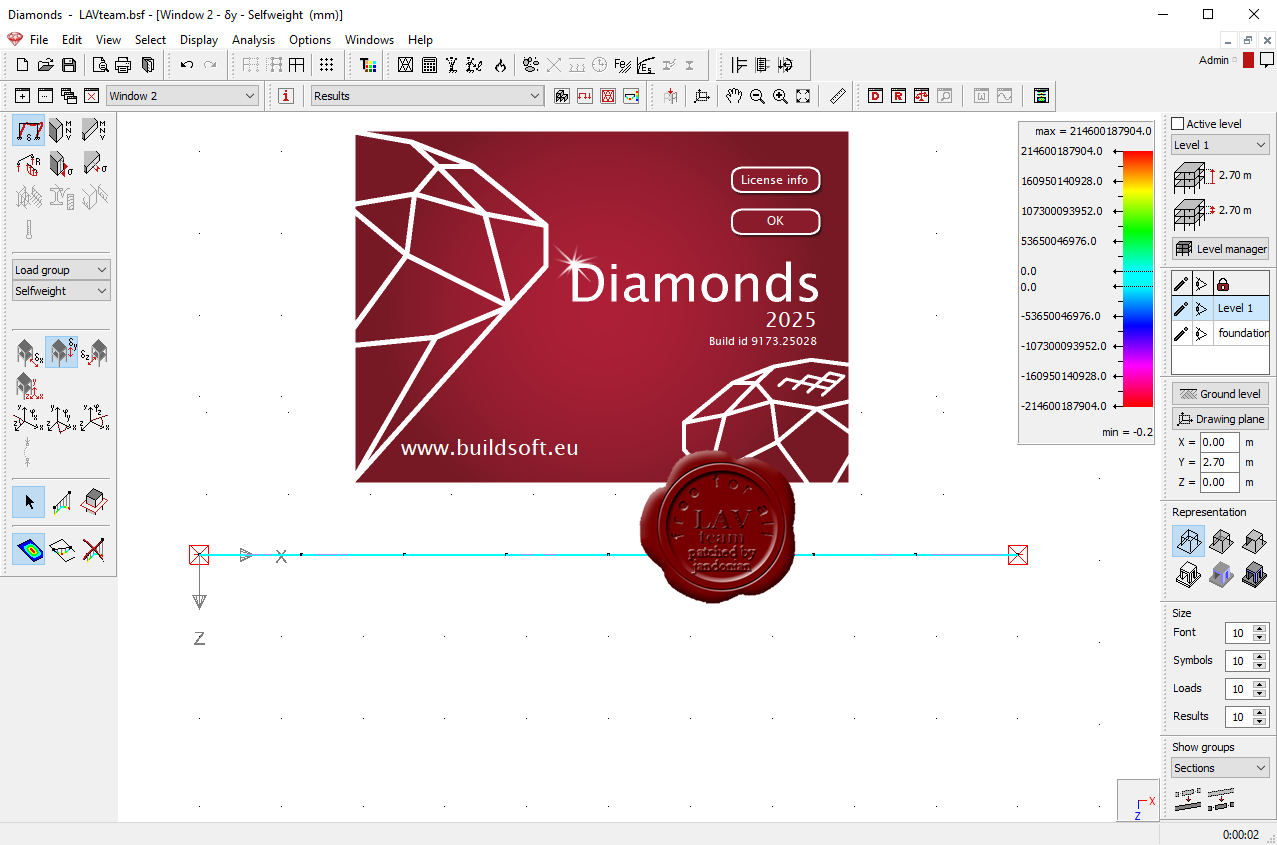The width and height of the screenshot is (1277, 845).
Task: Toggle visibility of the Level 1 row
Action: (1202, 308)
